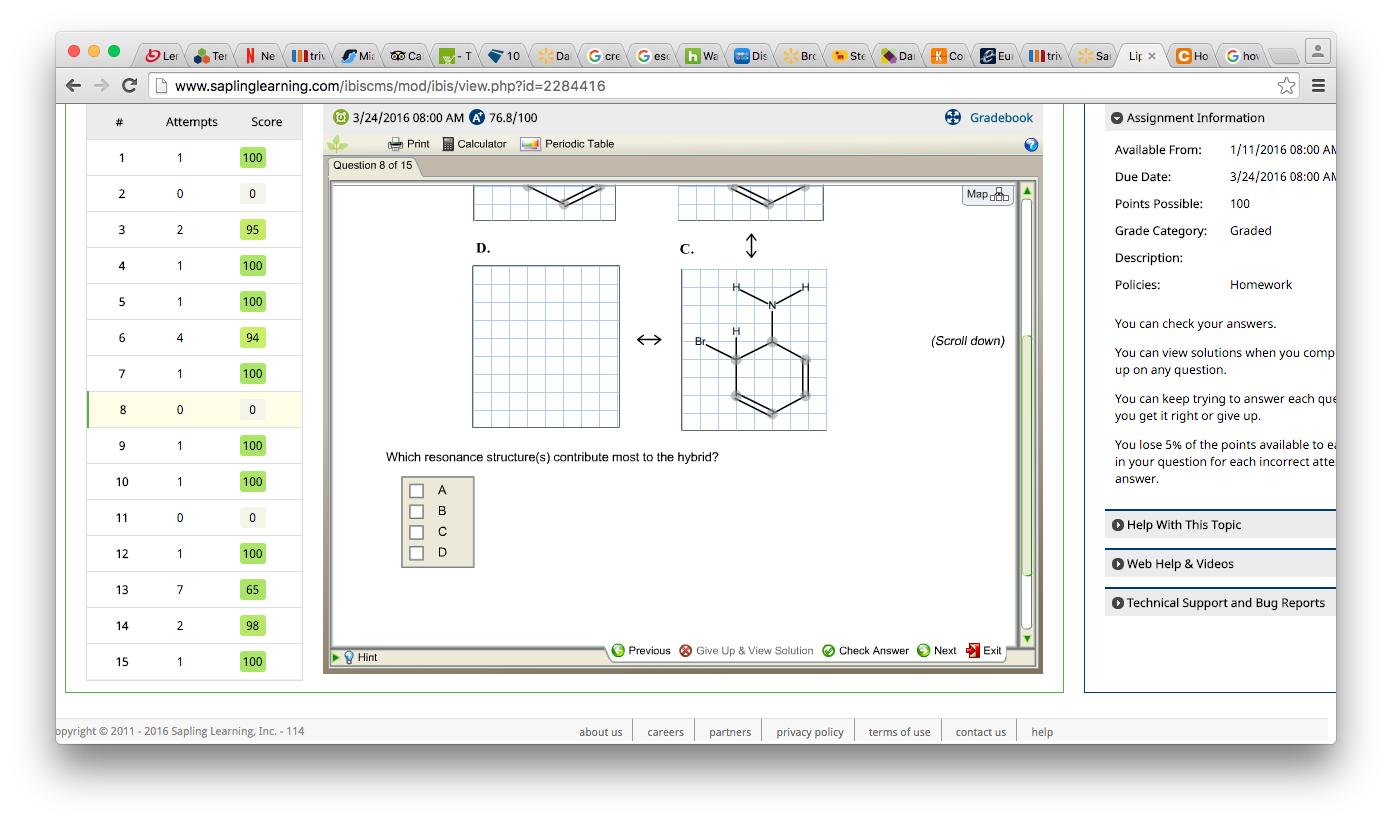Reload the page with browser refresh icon
1392x824 pixels.
click(x=129, y=86)
